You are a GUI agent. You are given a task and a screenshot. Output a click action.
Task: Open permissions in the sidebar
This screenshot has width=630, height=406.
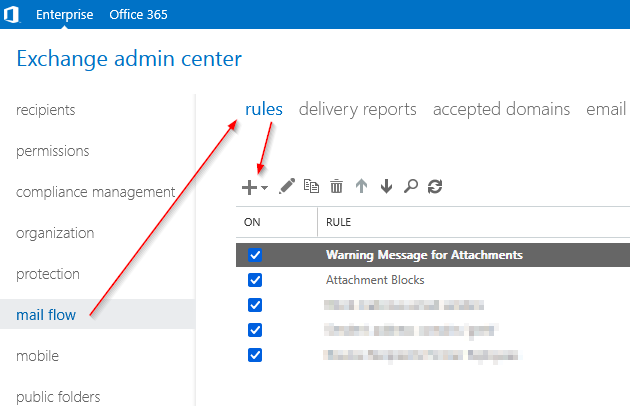(53, 151)
